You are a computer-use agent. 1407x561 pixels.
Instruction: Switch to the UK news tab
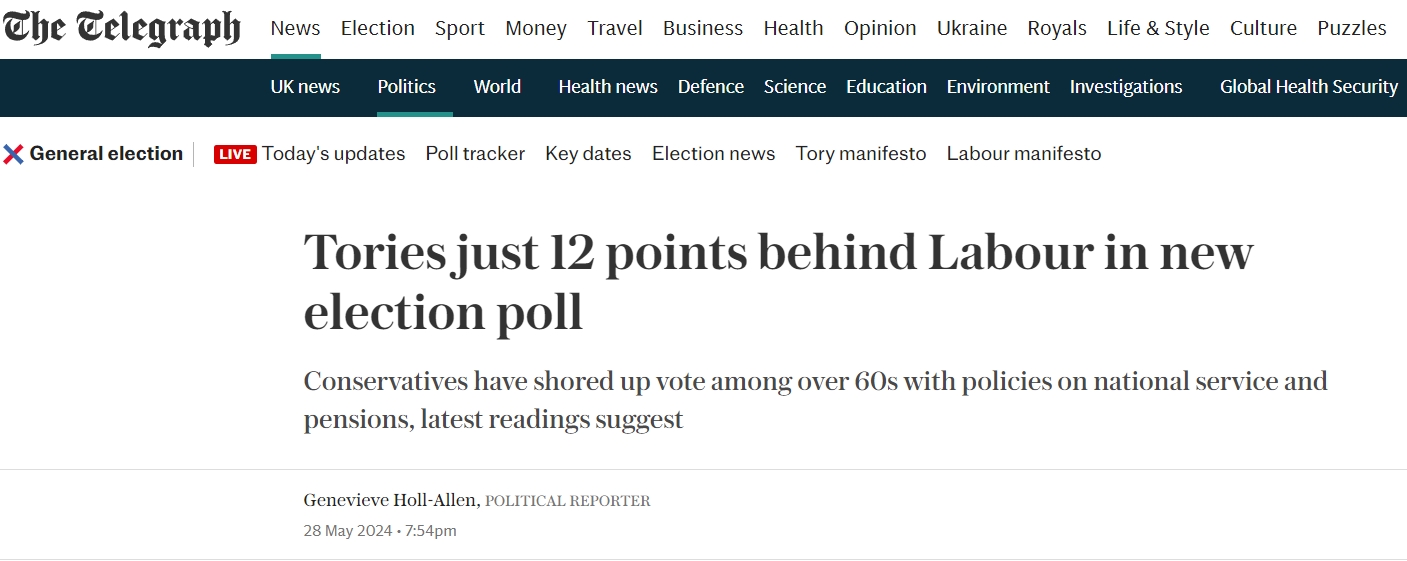[x=305, y=87]
